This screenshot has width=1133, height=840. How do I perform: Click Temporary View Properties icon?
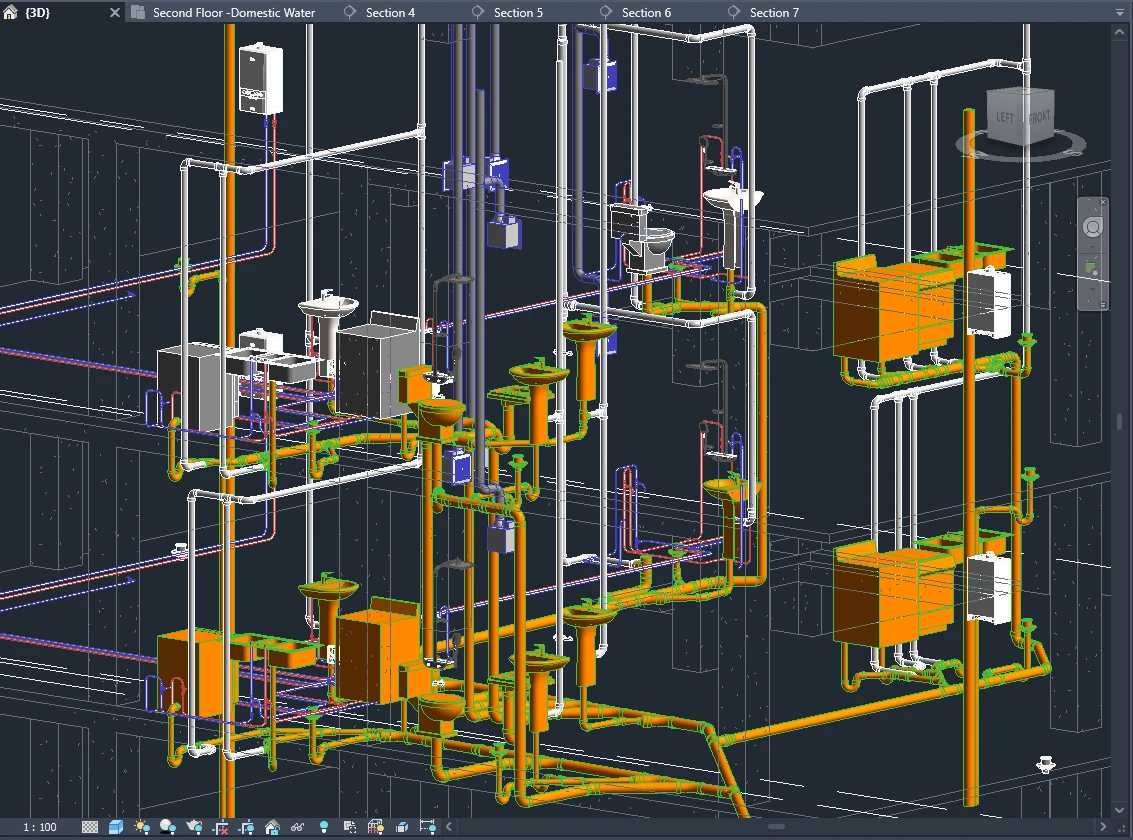click(x=350, y=827)
